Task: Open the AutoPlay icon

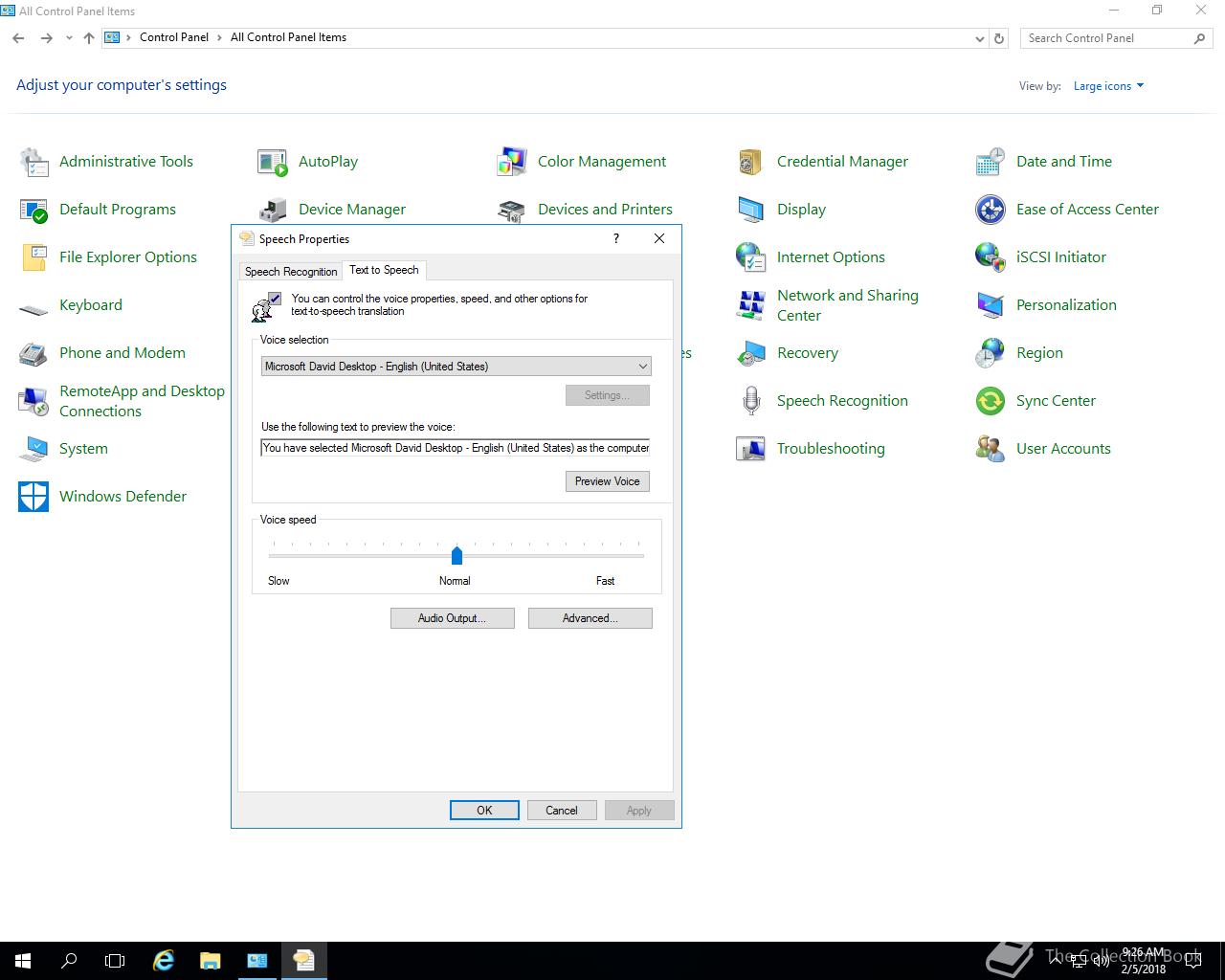Action: (273, 162)
